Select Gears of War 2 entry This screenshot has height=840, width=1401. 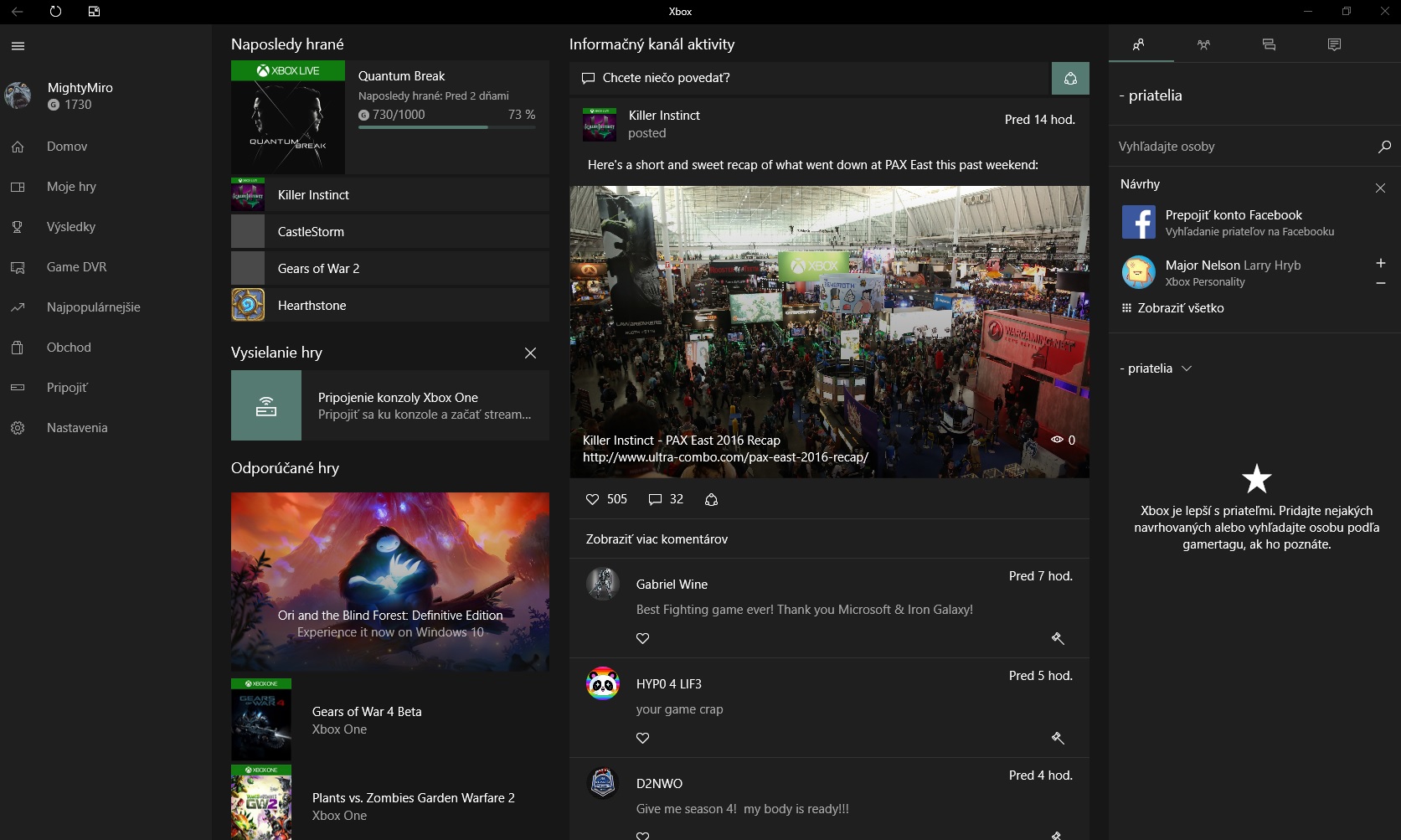(390, 268)
